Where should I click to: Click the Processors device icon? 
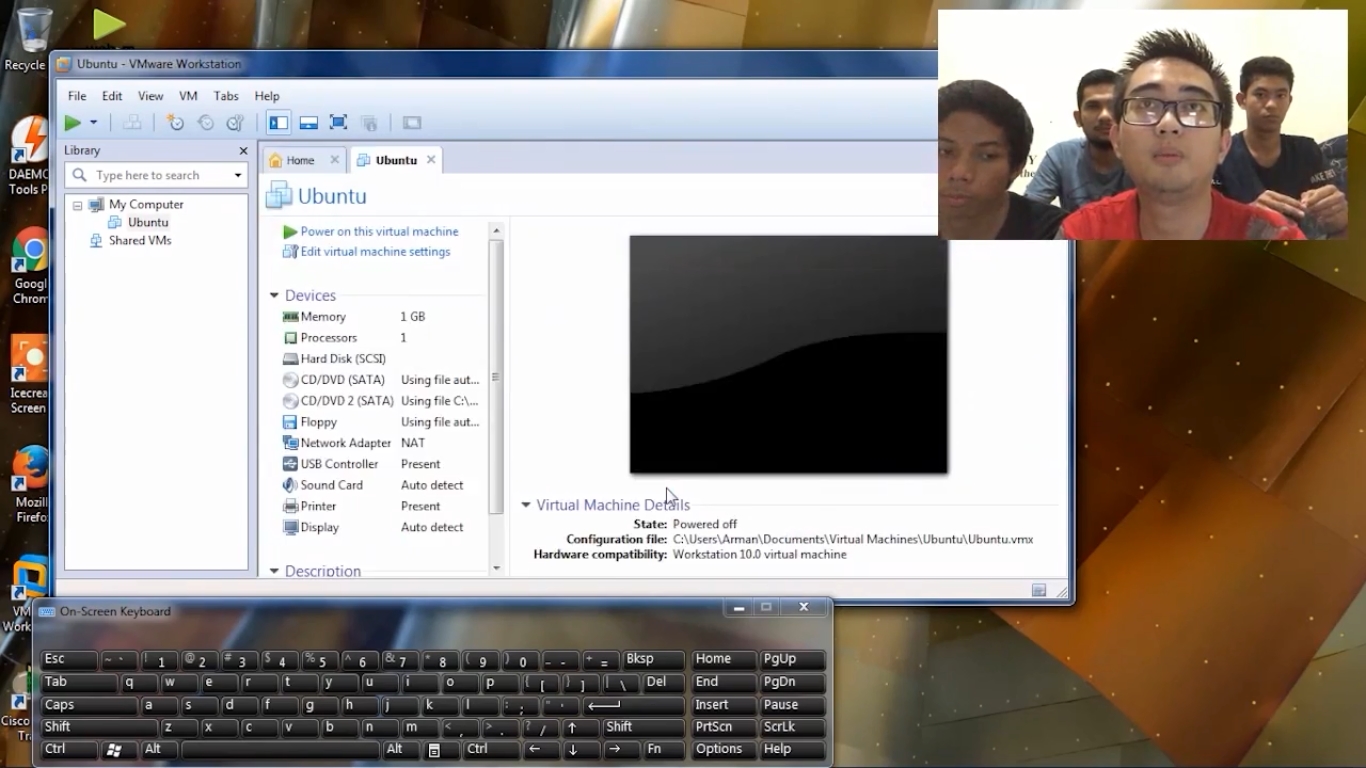(x=290, y=338)
